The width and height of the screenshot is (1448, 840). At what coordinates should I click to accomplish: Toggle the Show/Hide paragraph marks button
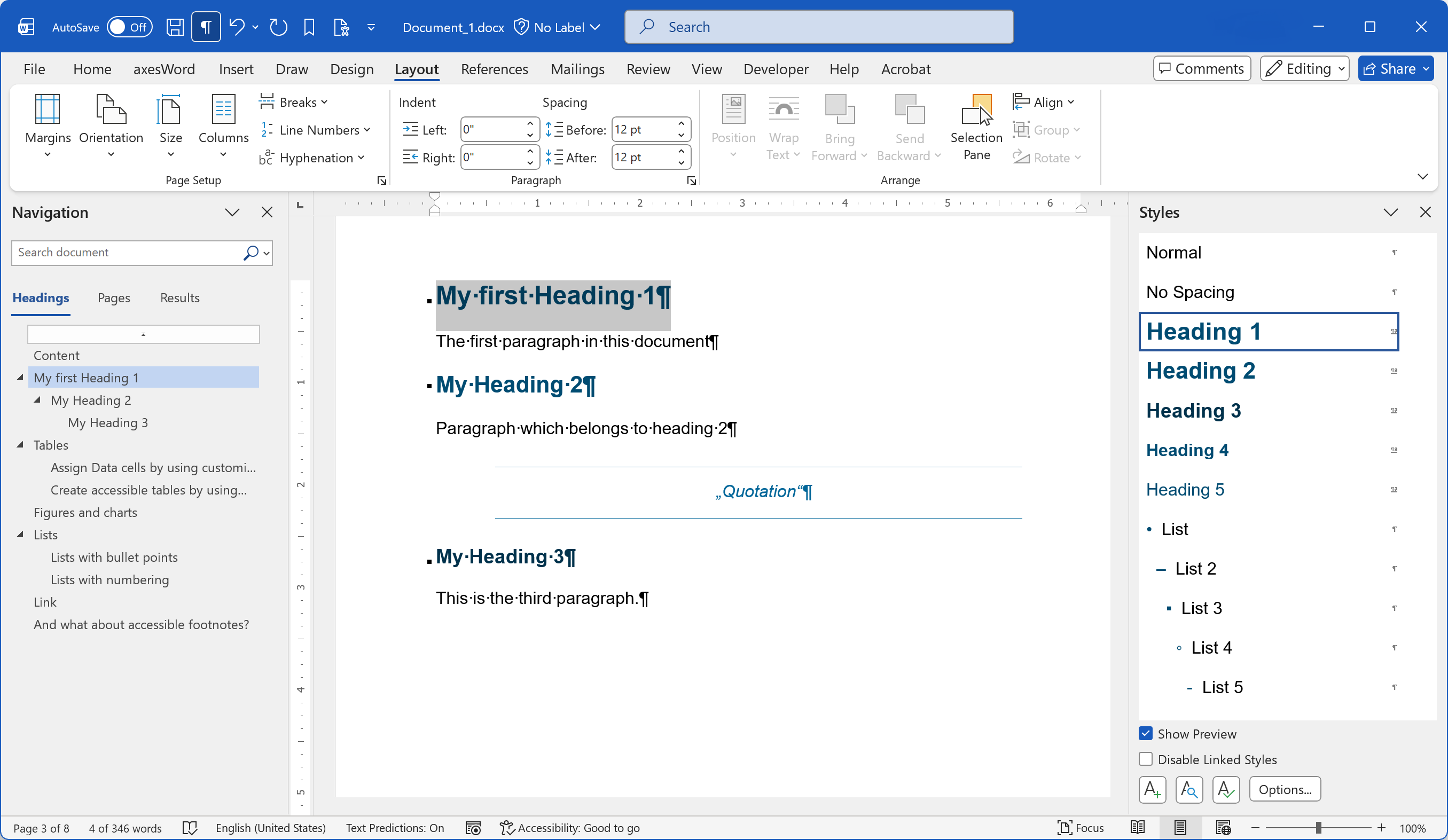206,27
